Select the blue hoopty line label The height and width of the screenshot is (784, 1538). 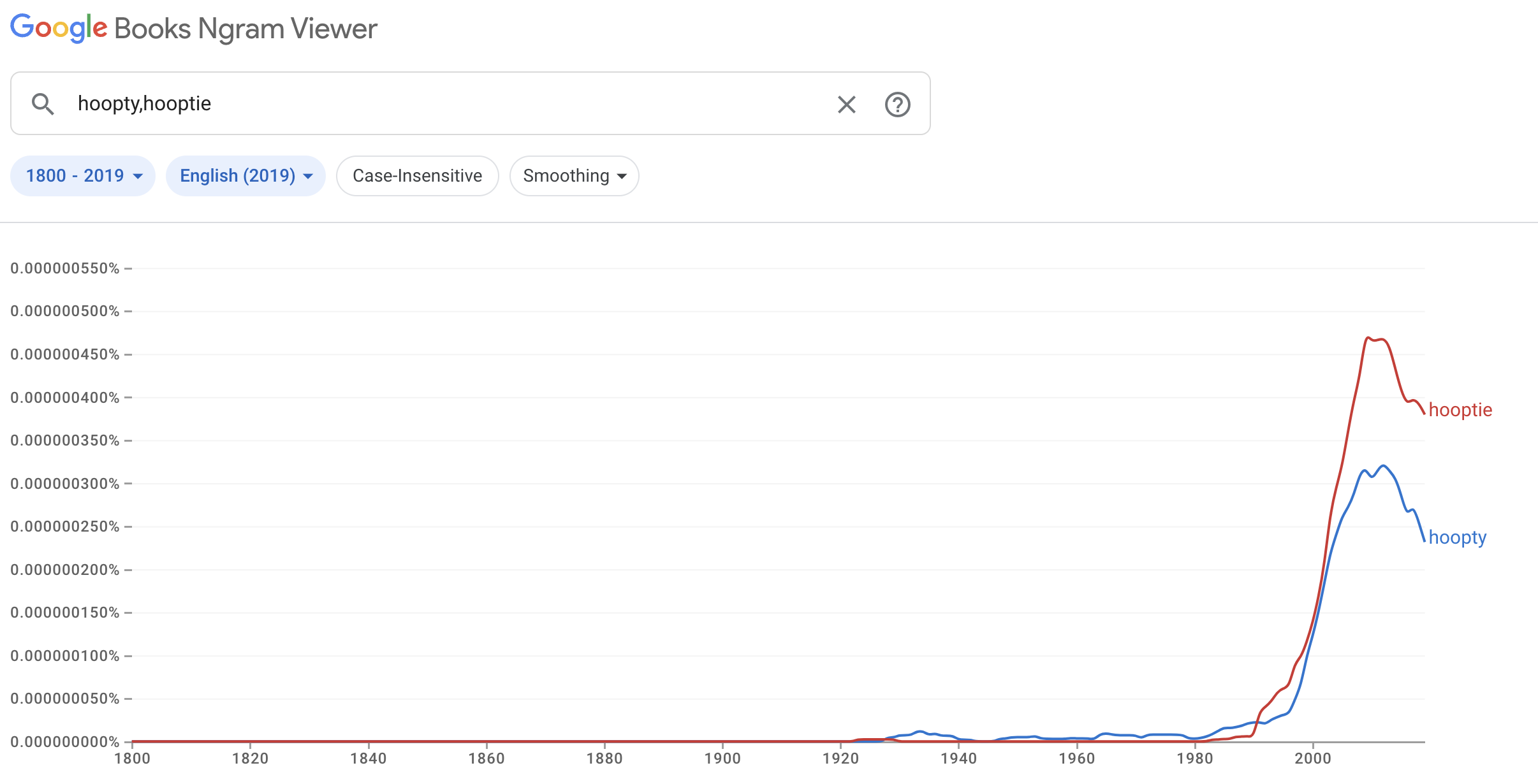(x=1457, y=537)
